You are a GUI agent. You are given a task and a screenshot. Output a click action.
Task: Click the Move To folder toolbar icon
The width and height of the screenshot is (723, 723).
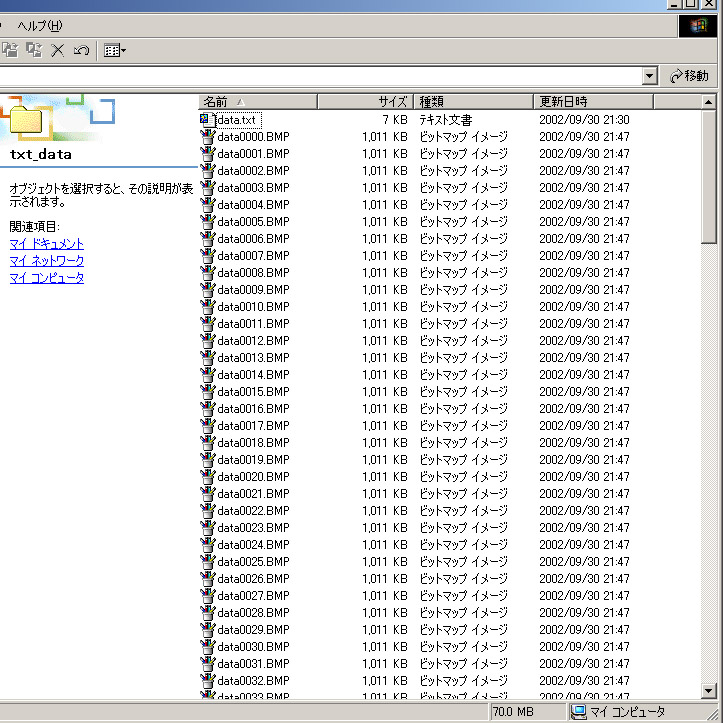coord(10,50)
